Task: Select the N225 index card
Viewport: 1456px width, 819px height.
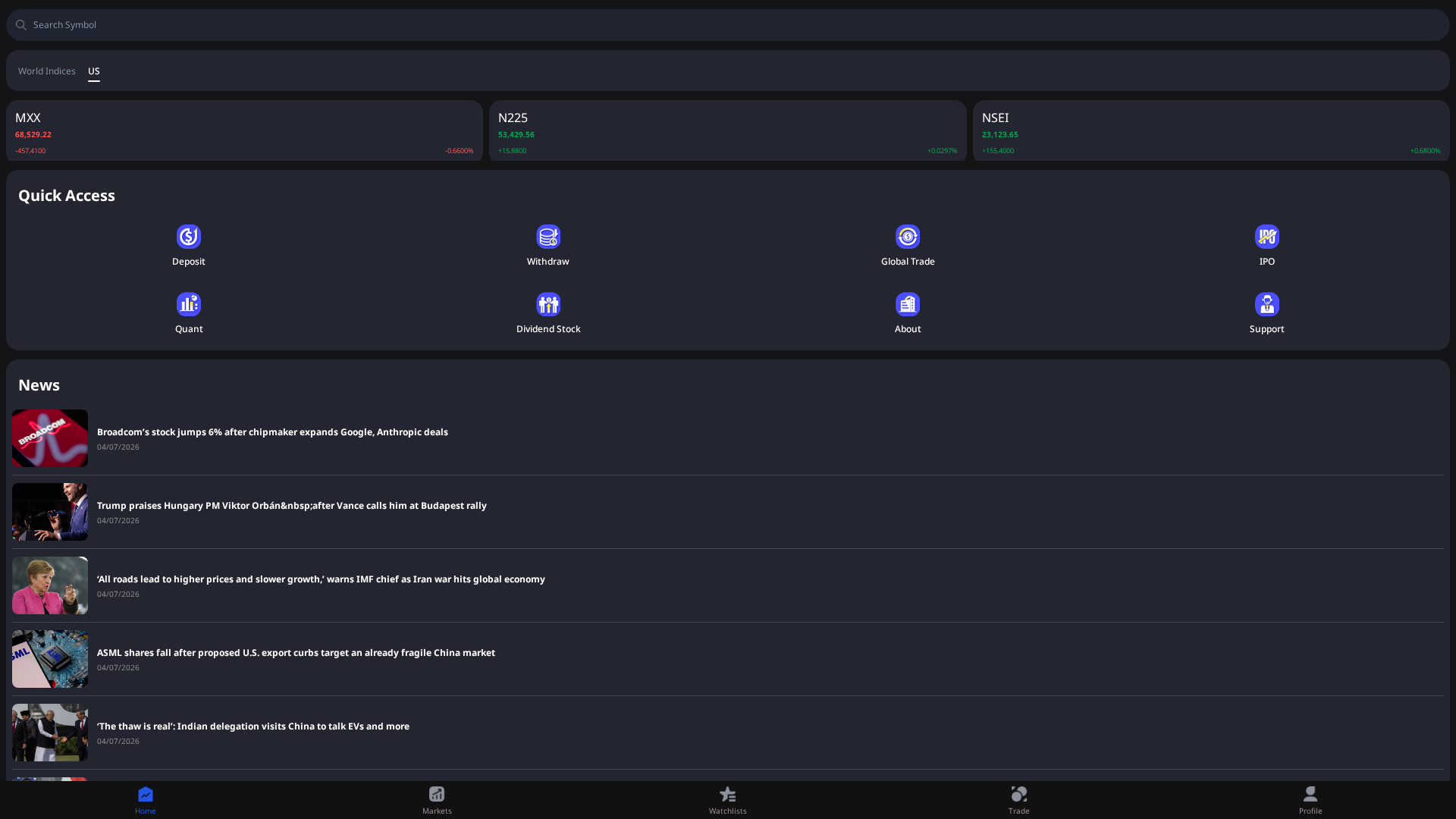Action: tap(726, 130)
